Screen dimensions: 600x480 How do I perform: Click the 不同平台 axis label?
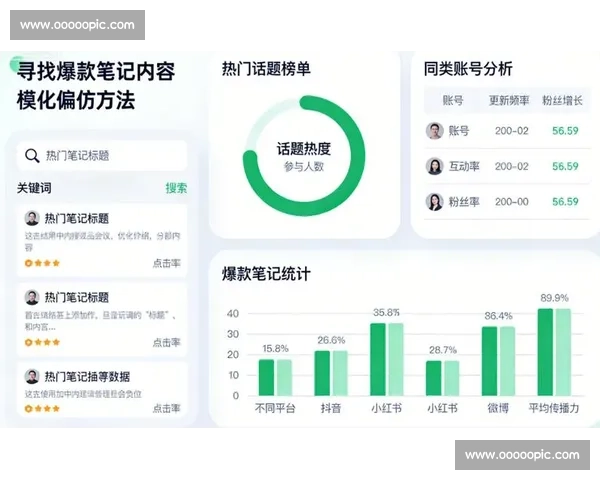(x=275, y=408)
